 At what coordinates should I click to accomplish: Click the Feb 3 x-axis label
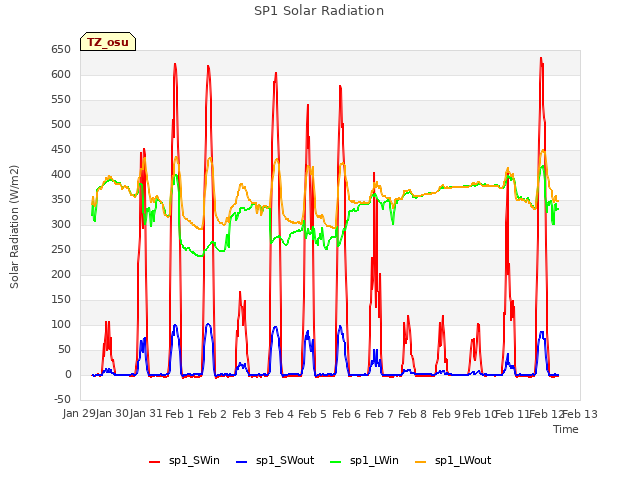246,414
